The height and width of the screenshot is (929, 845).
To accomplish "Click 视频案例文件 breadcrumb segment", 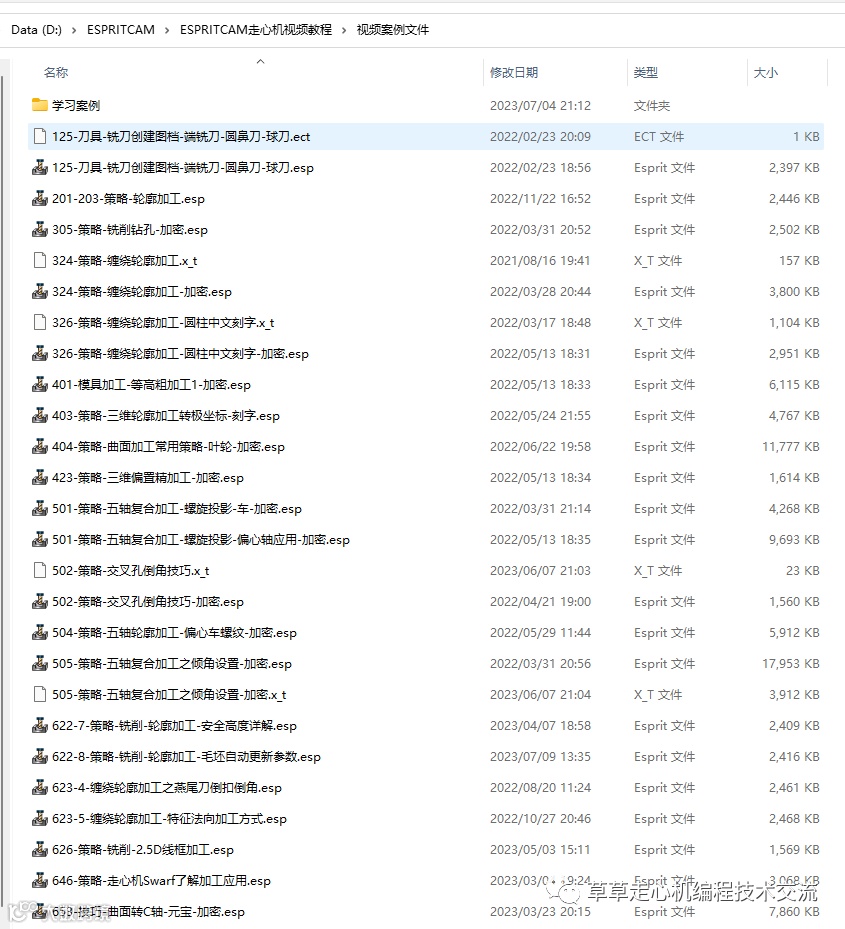I will click(393, 30).
